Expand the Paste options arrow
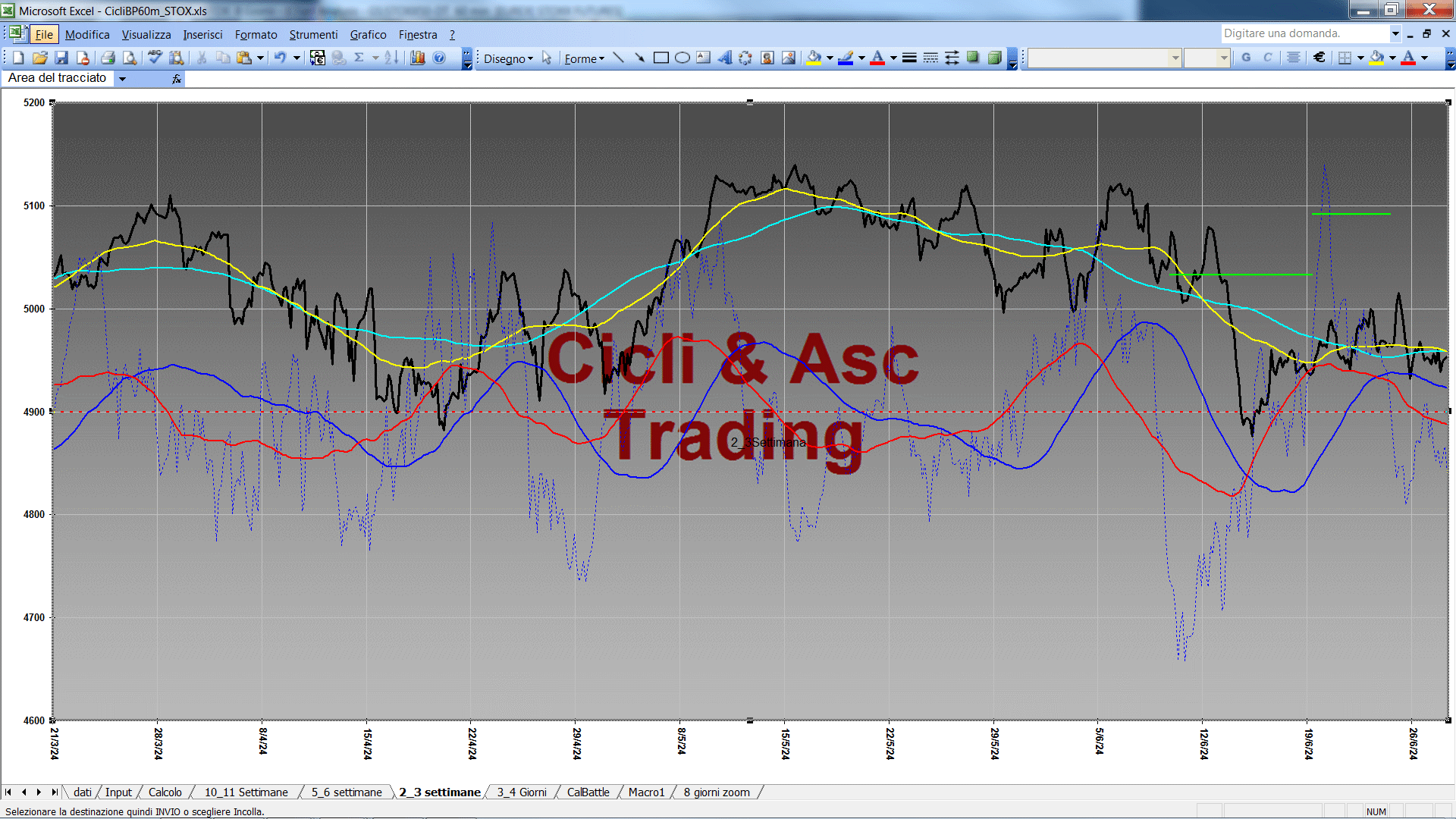The image size is (1456, 819). (x=260, y=58)
